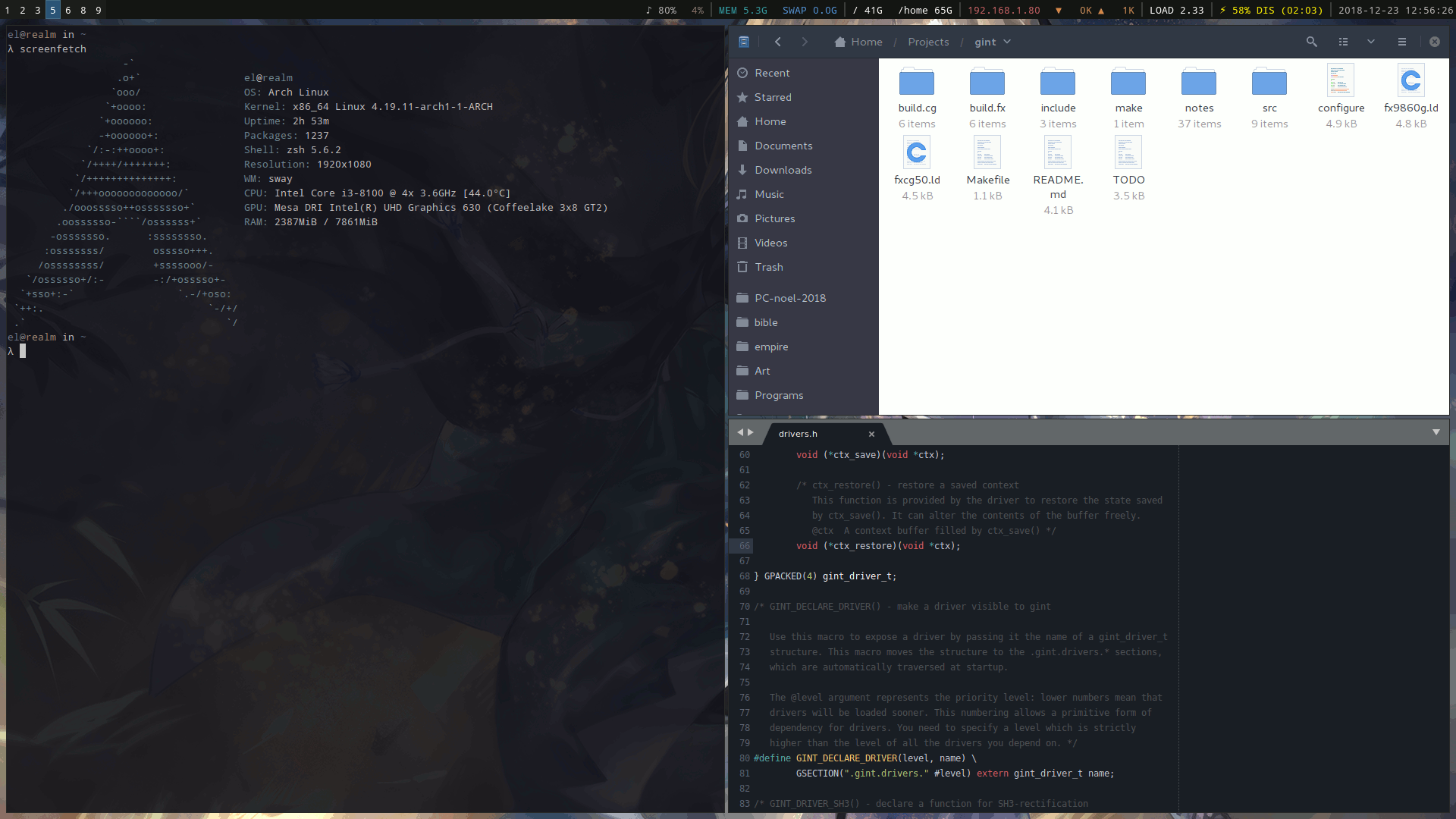
Task: Click line number 66 in gutter
Action: [x=744, y=546]
